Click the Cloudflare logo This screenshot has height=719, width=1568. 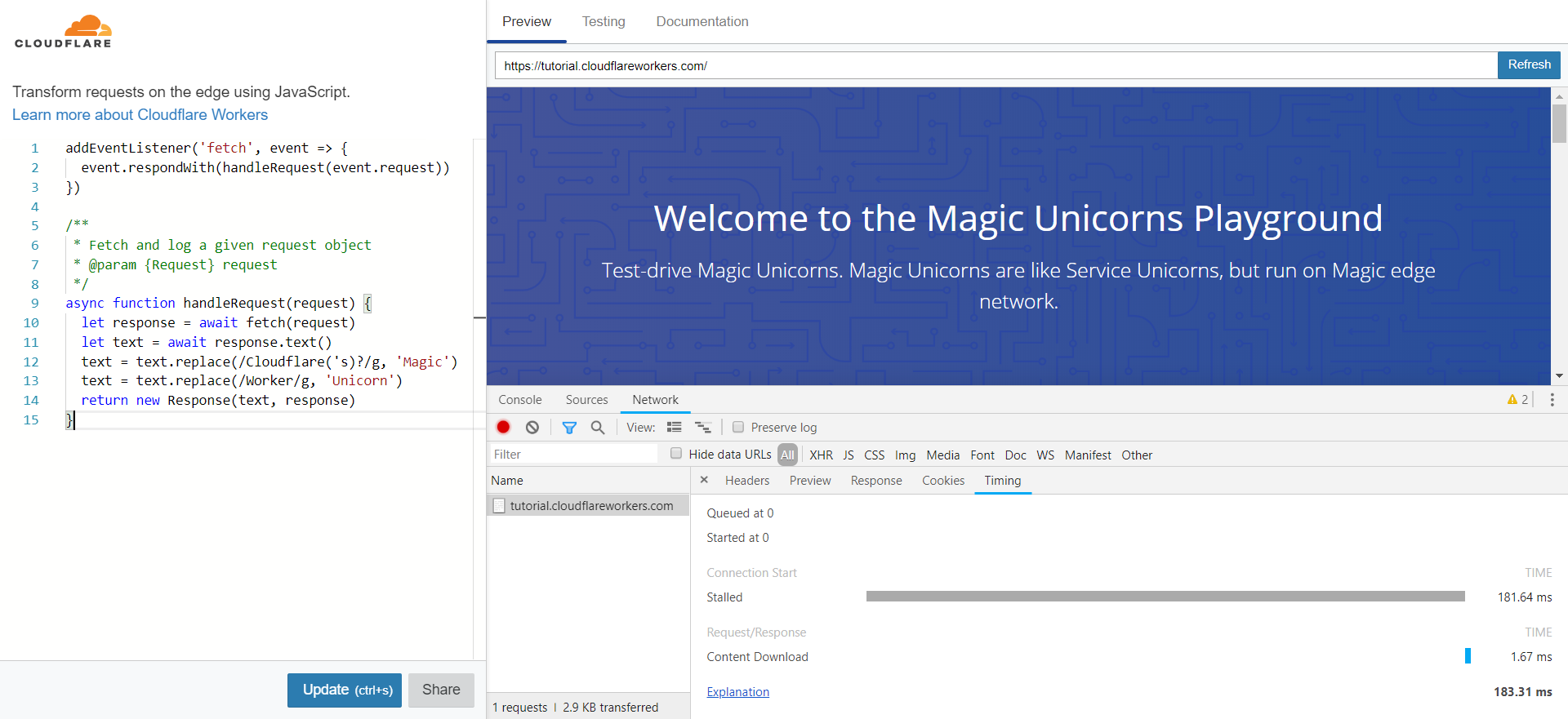[63, 32]
